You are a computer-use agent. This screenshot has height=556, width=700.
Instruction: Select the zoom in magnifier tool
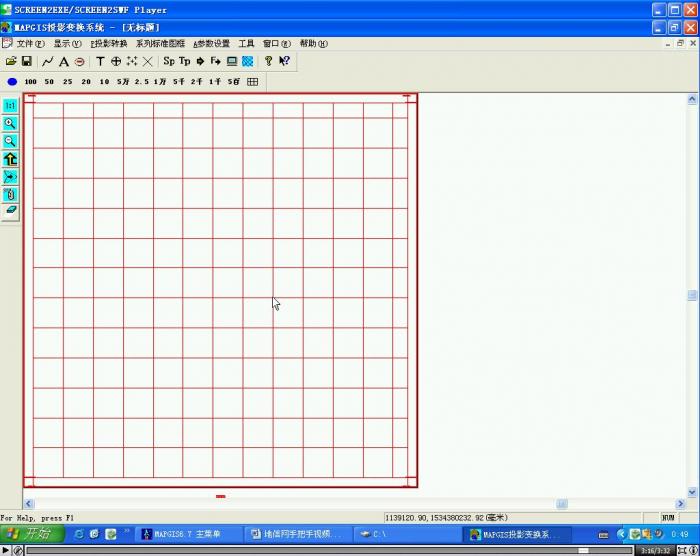pos(10,123)
